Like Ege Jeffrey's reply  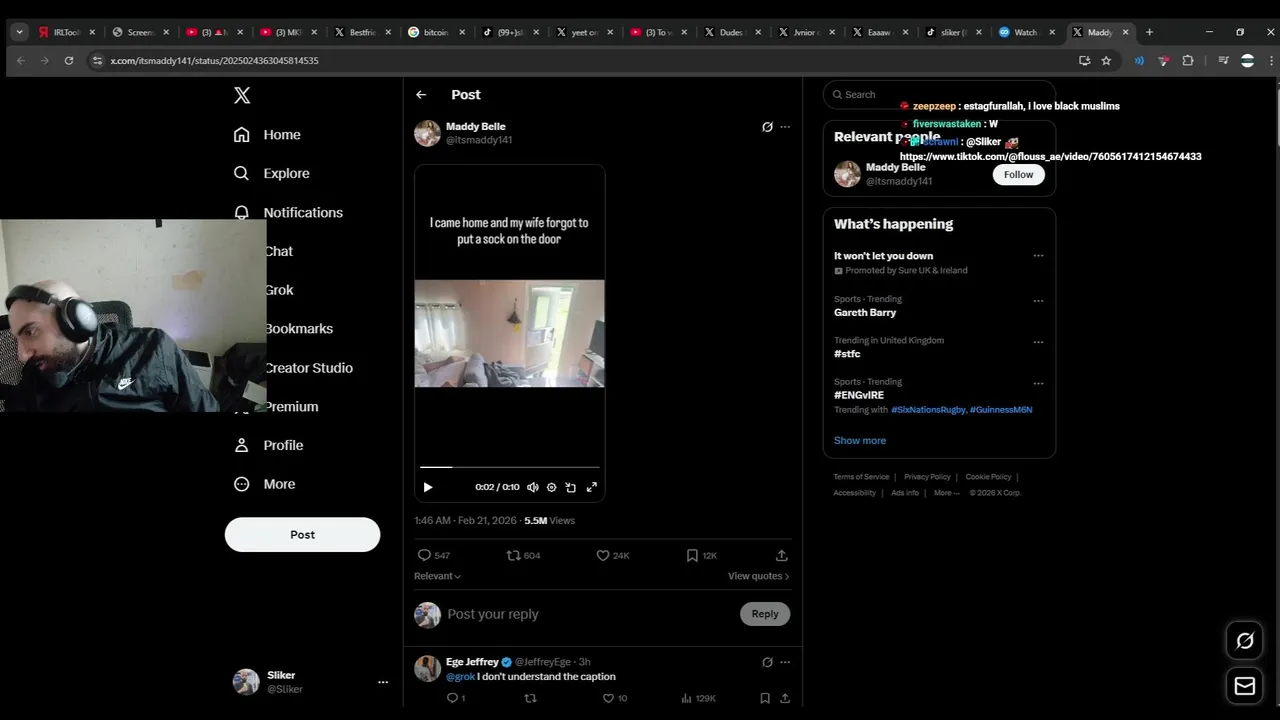pyautogui.click(x=608, y=698)
